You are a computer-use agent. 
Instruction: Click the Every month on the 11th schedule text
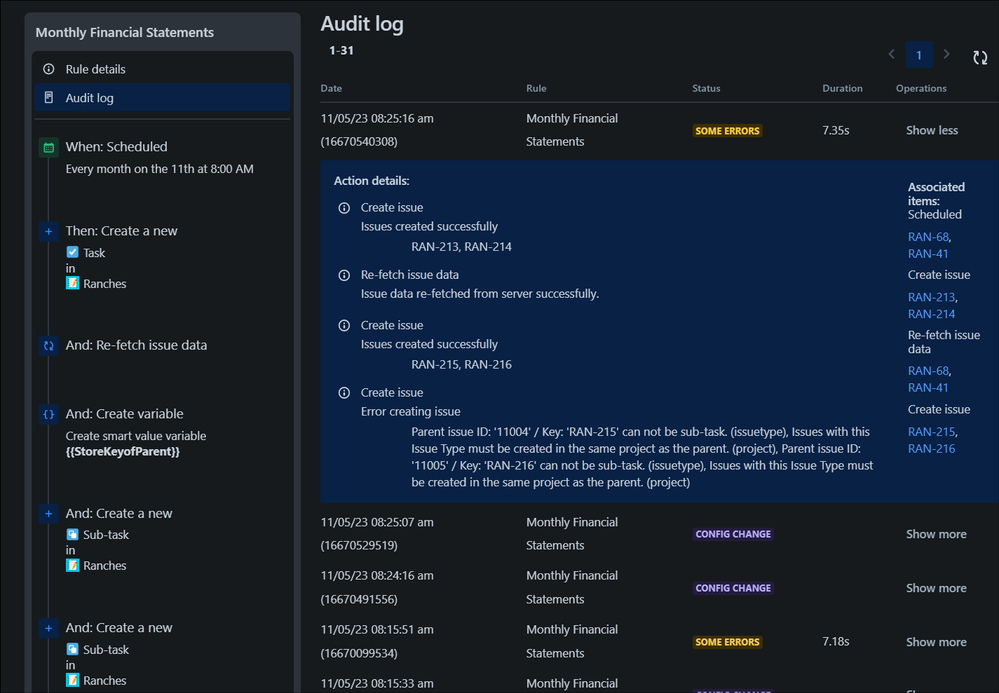pos(159,169)
